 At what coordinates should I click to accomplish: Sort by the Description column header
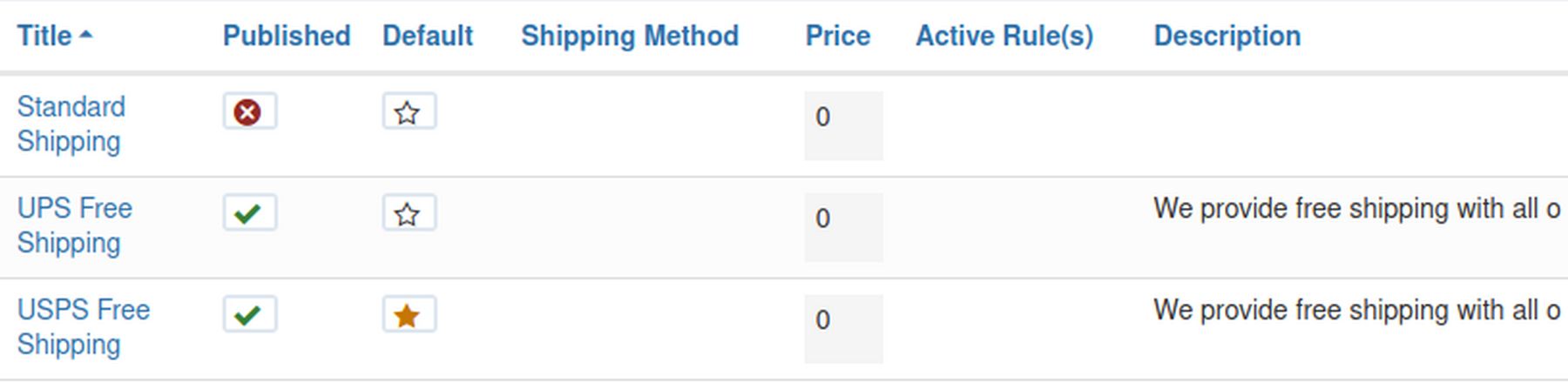click(1227, 36)
